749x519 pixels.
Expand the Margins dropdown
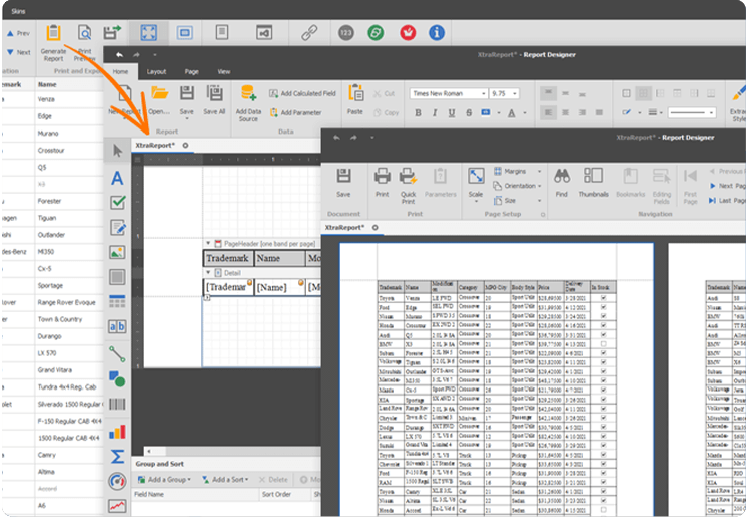(x=517, y=171)
